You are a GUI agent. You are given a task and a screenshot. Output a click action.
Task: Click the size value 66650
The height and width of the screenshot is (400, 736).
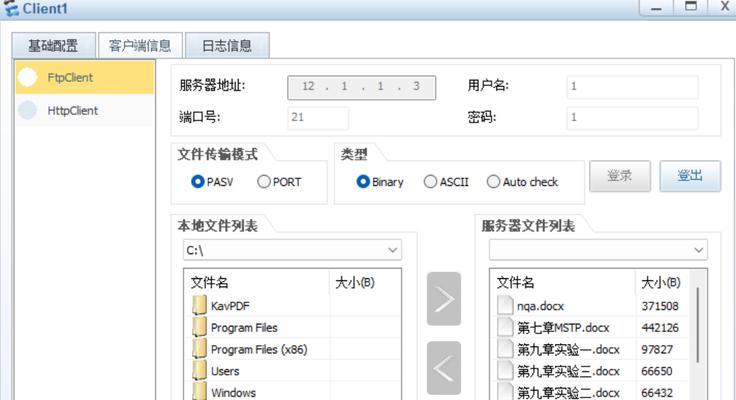(657, 371)
